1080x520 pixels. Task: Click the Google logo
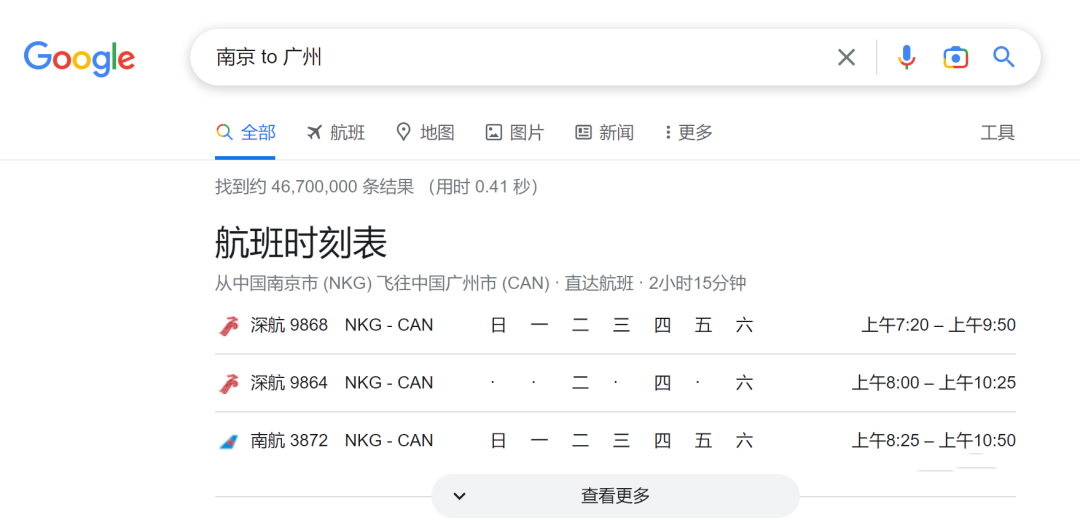(x=79, y=58)
